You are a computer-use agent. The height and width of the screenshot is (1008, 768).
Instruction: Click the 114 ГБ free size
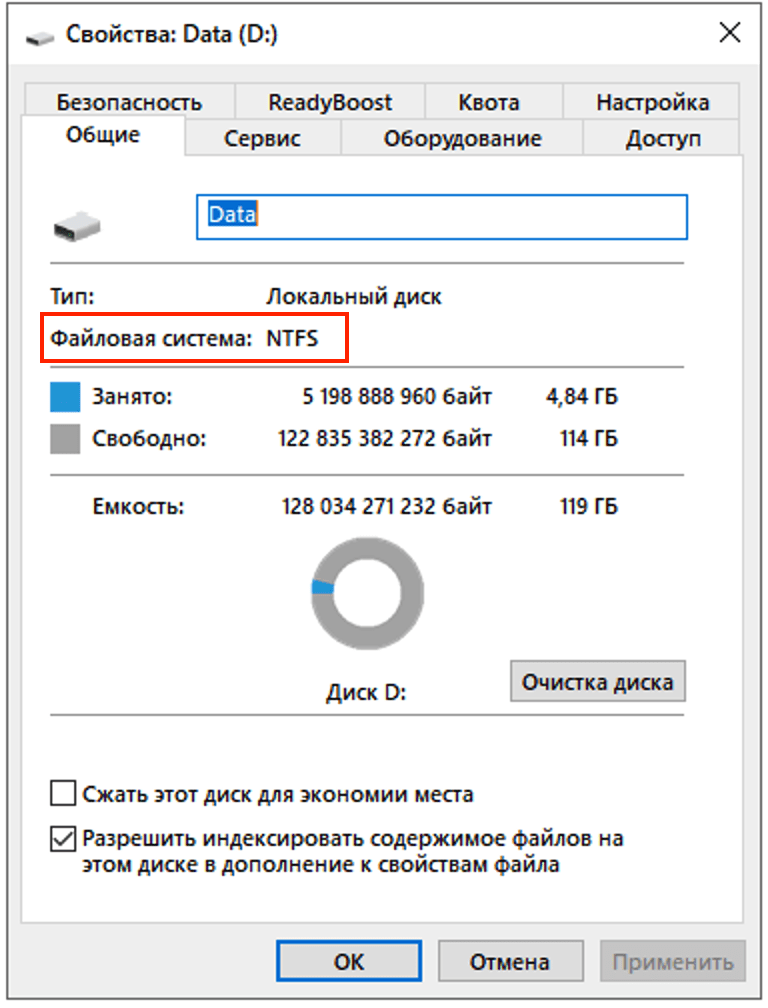[x=589, y=438]
